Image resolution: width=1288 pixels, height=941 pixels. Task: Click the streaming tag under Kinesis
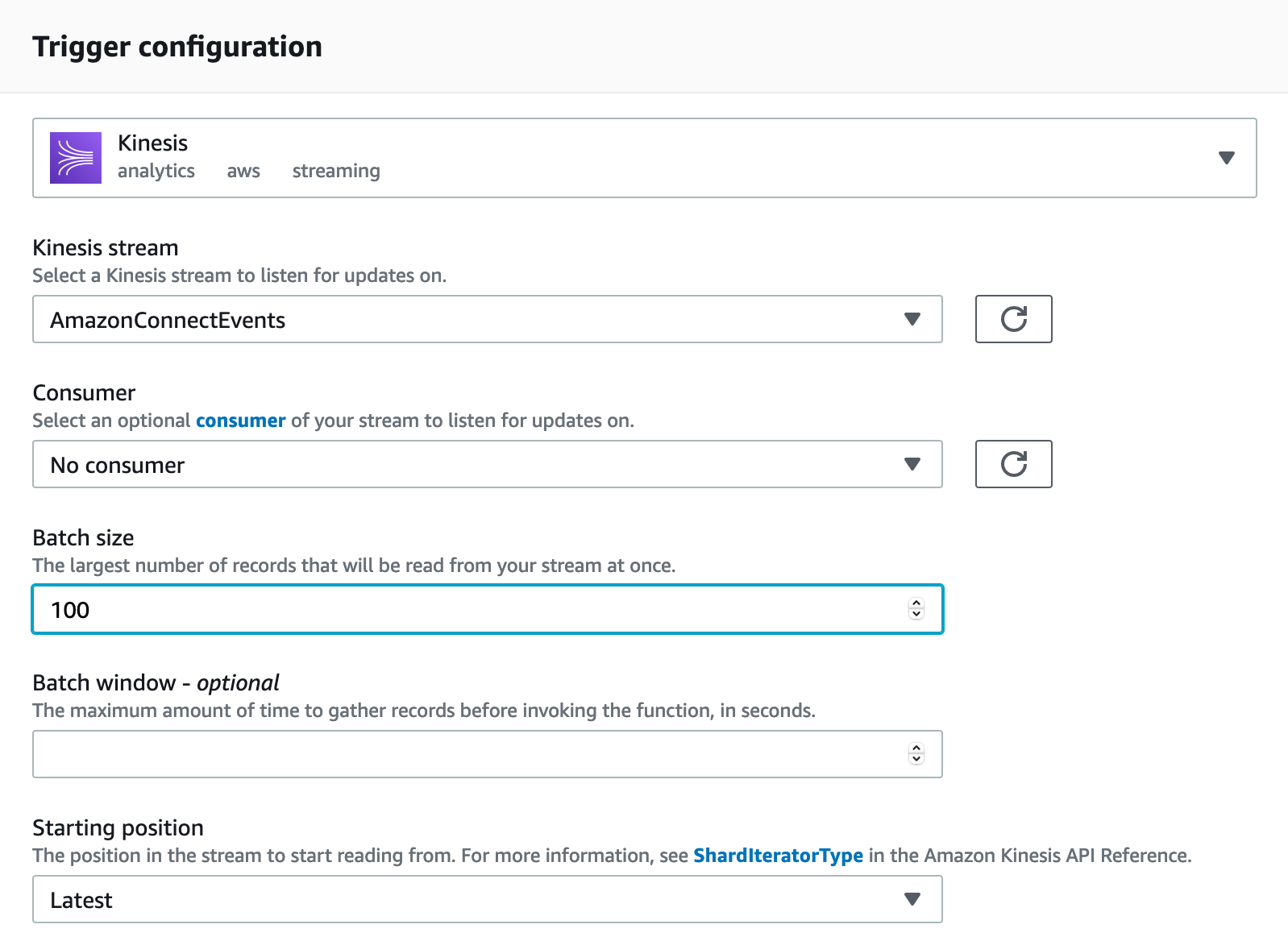coord(336,171)
